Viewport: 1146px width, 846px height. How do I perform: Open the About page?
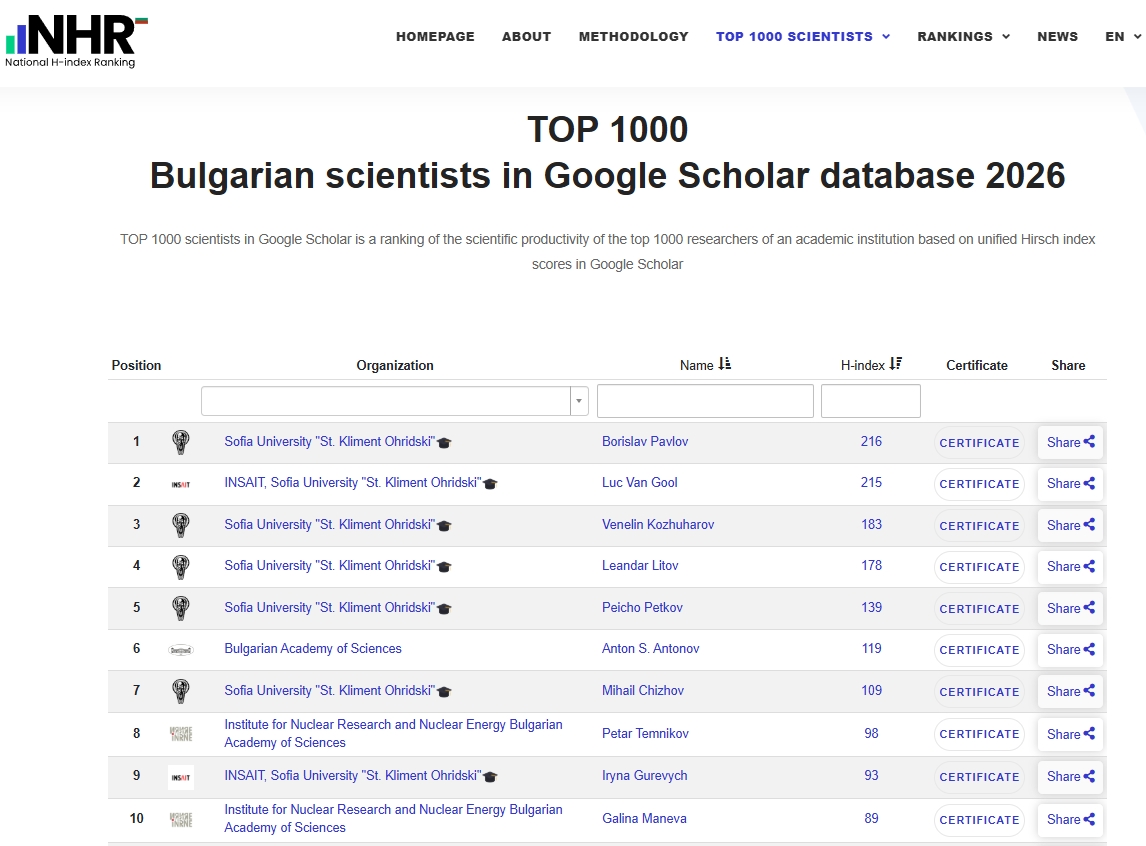point(526,37)
